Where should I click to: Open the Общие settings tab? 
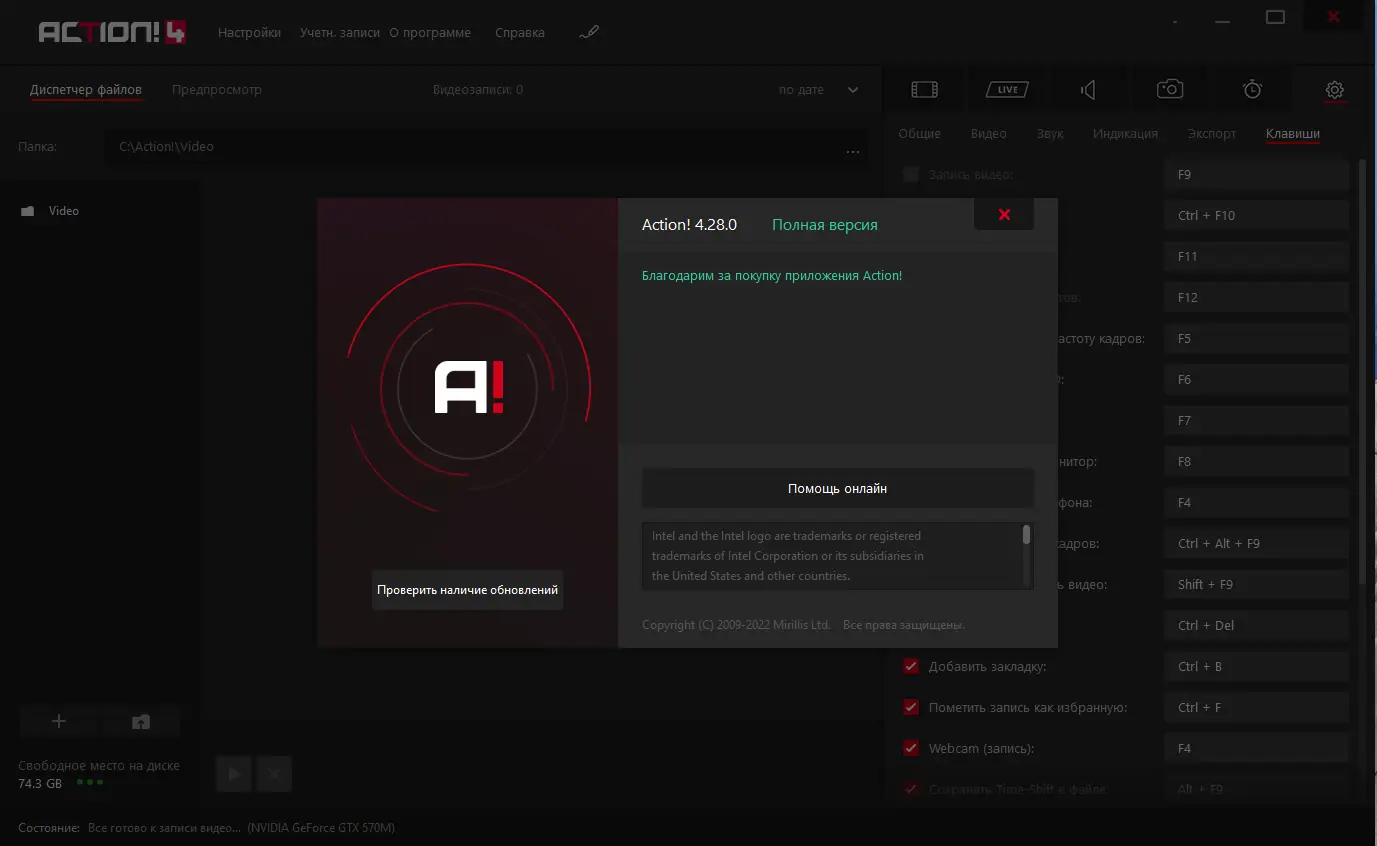pos(919,134)
